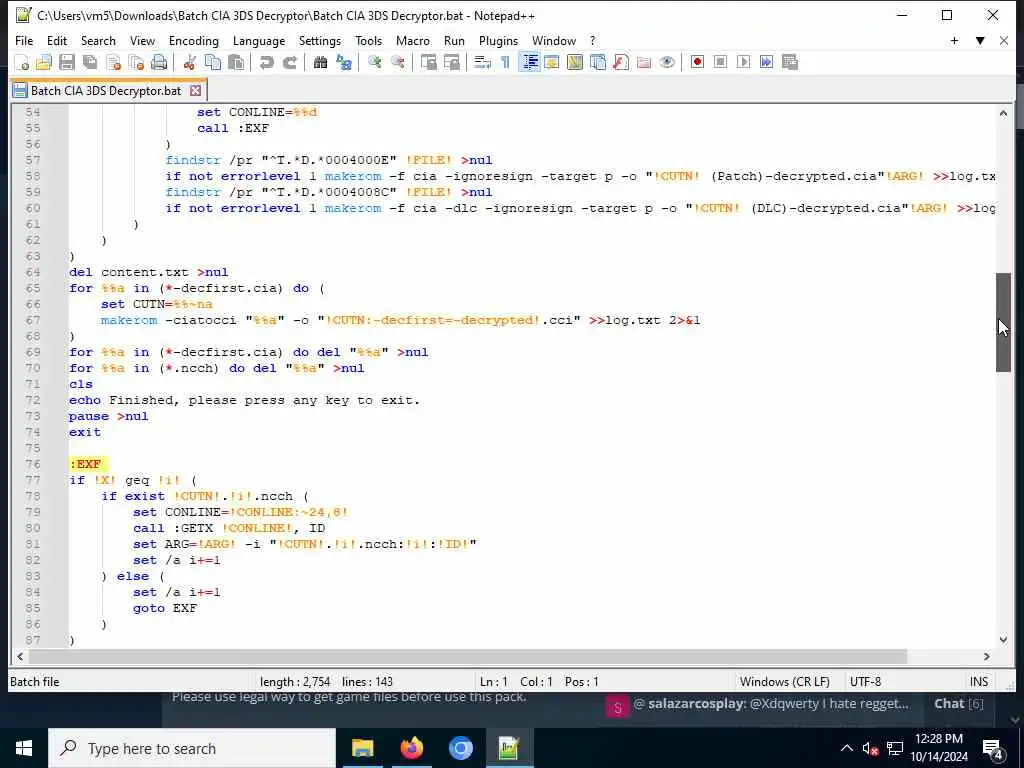Open the View menu
The height and width of the screenshot is (768, 1024).
tap(142, 40)
